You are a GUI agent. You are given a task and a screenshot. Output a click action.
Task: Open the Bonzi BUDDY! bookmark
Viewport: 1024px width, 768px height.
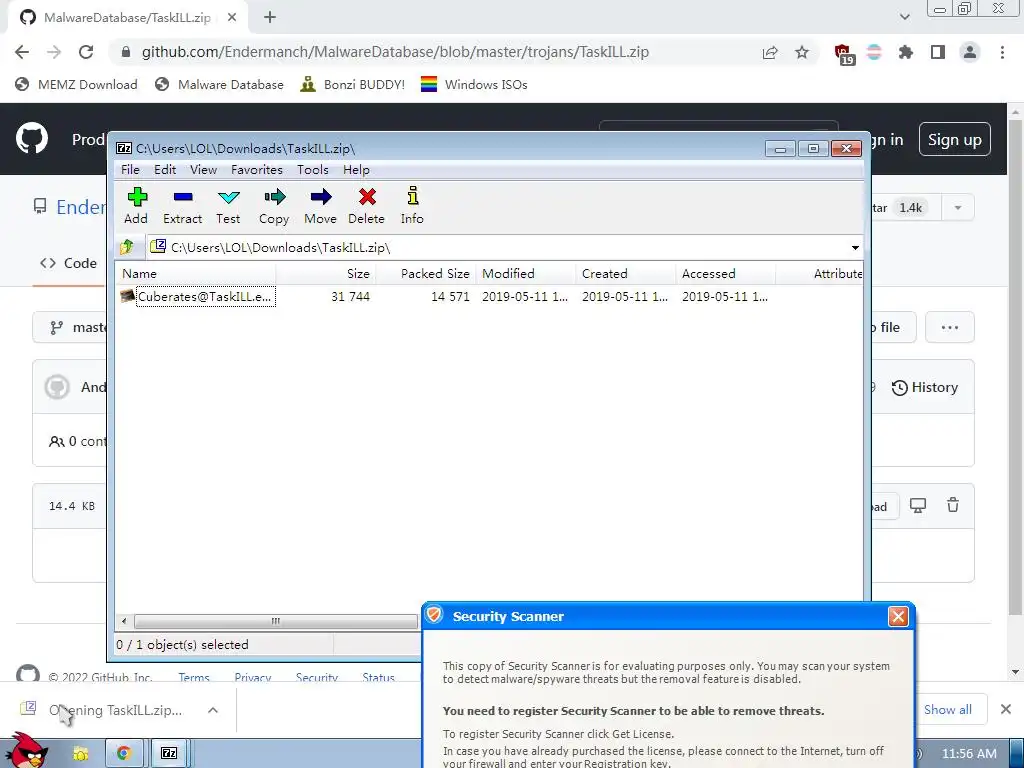point(353,84)
